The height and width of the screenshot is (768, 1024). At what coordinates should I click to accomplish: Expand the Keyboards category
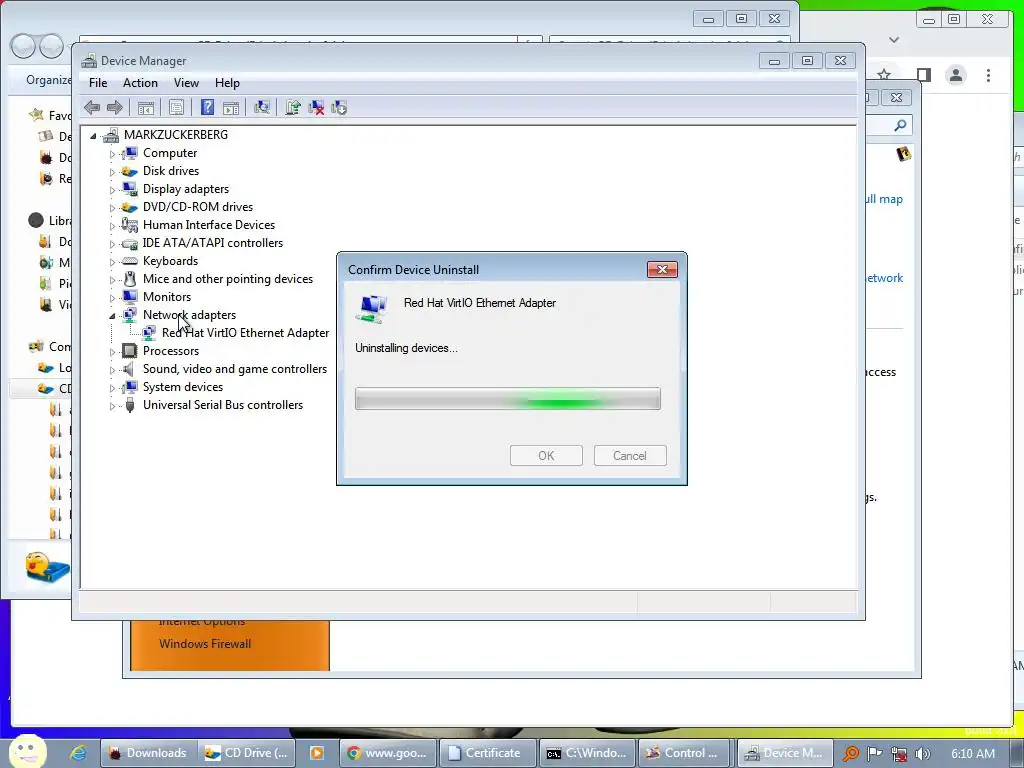(x=112, y=262)
